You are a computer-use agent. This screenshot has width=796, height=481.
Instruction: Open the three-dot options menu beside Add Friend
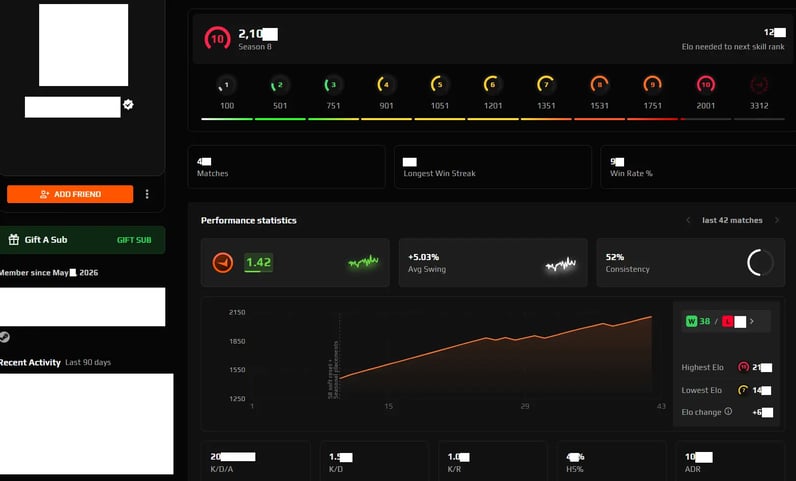click(147, 194)
